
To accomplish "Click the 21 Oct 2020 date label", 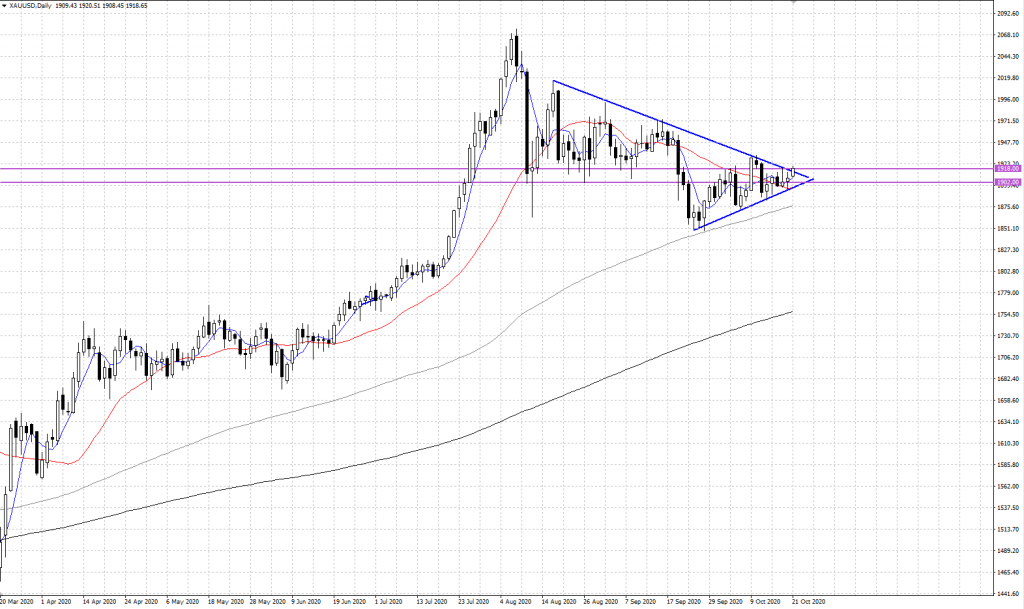I will click(x=807, y=602).
